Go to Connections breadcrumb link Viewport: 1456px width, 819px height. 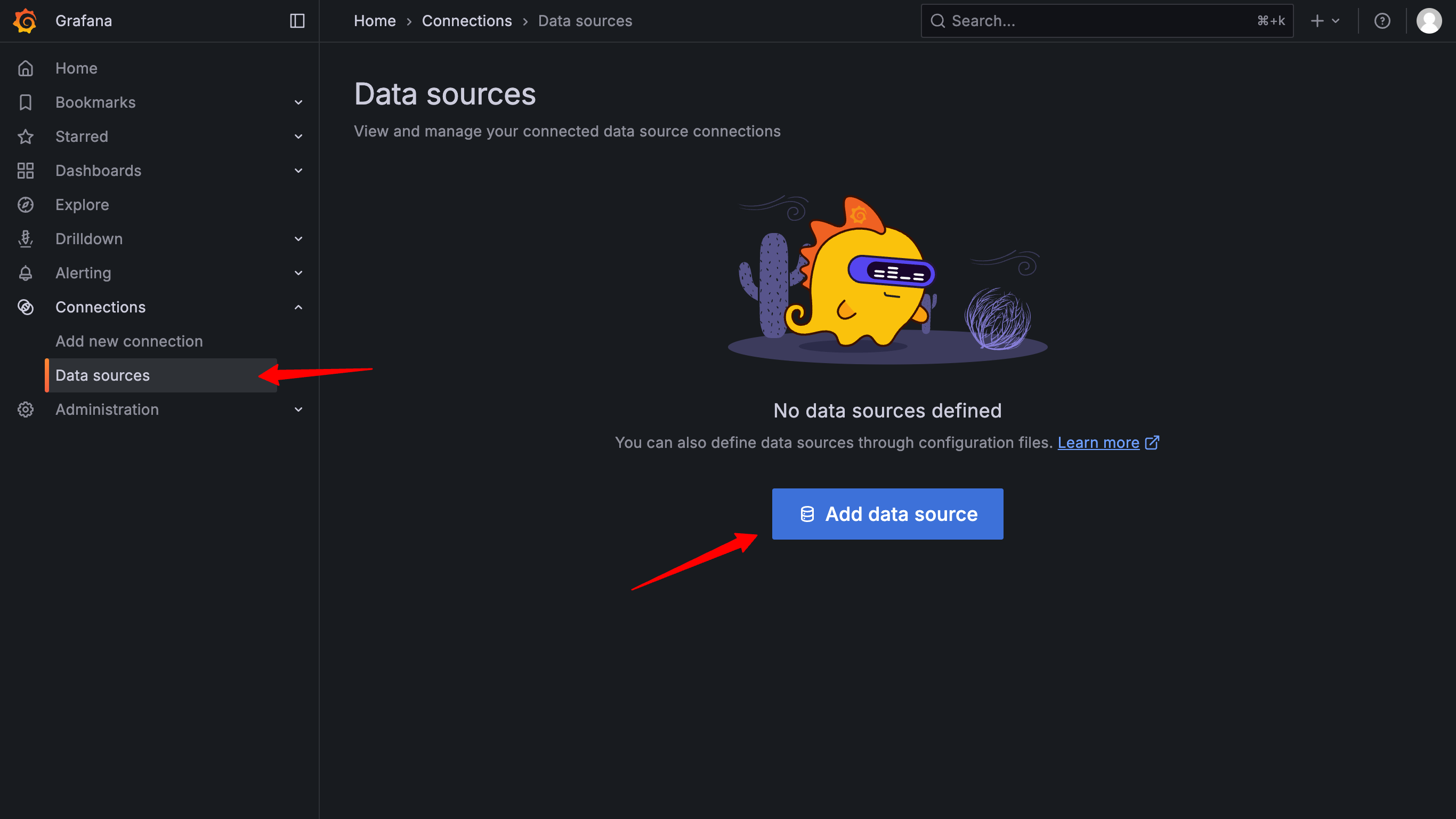click(466, 21)
